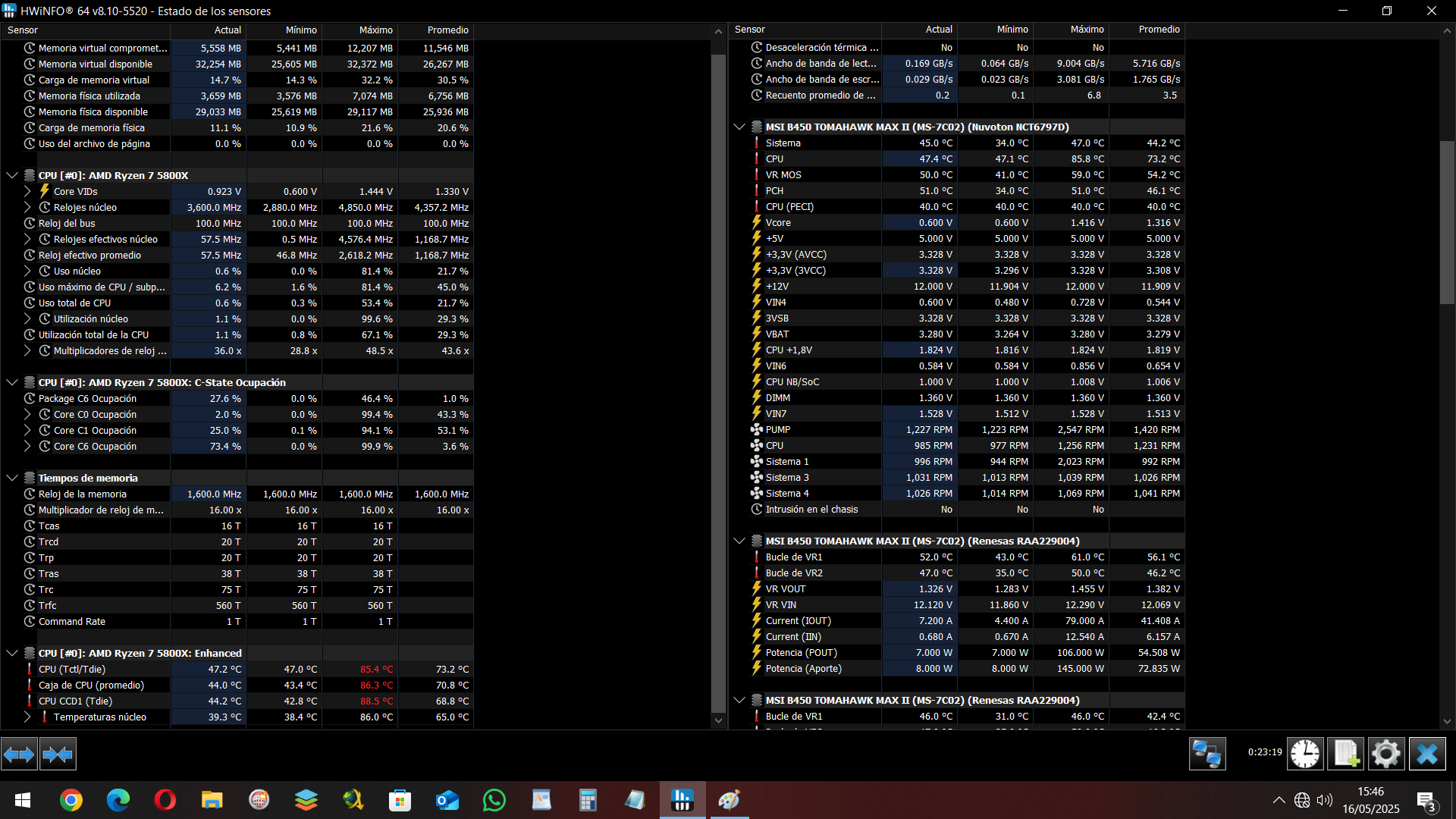
Task: Collapse the C-State Ocupación group
Action: (12, 382)
